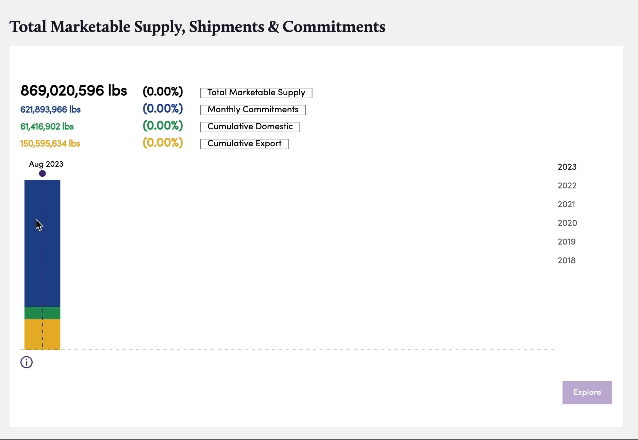Click the green Cumulative Domestic bar segment

point(42,313)
